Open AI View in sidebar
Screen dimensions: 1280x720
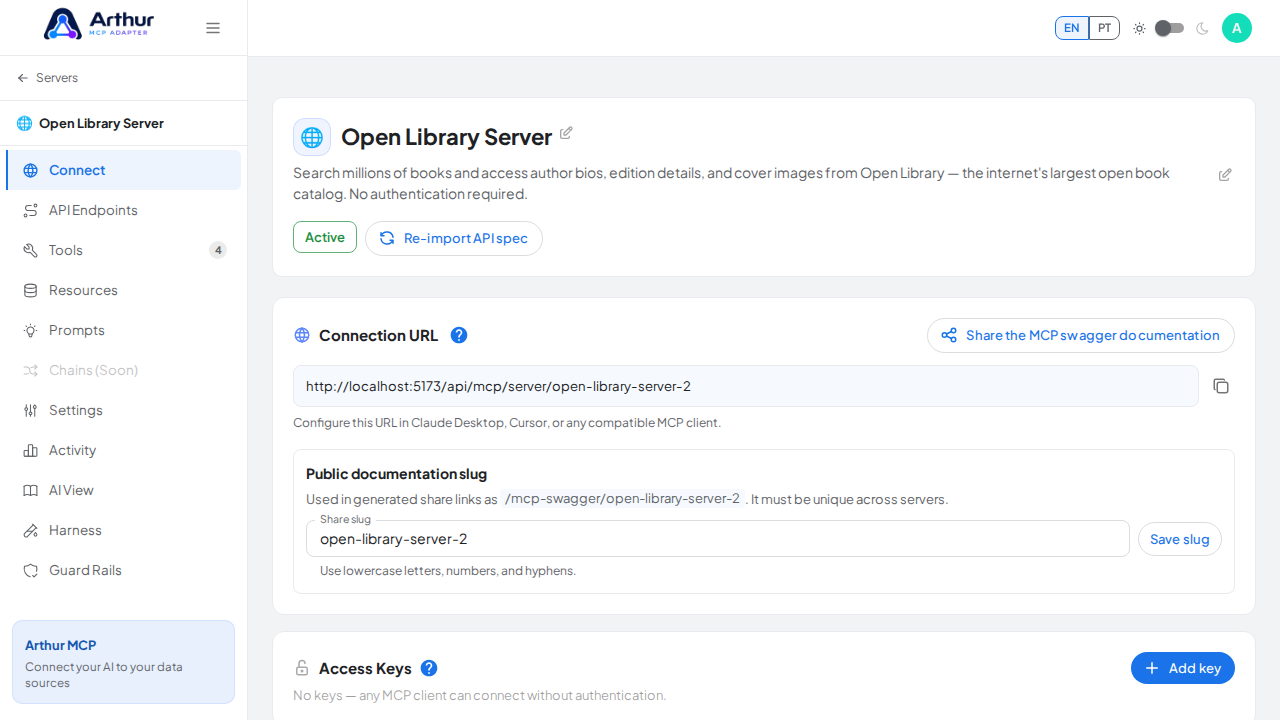point(124,490)
